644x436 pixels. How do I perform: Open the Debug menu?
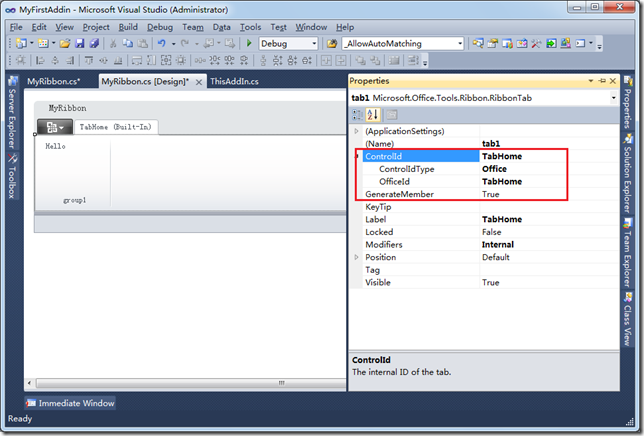[160, 27]
